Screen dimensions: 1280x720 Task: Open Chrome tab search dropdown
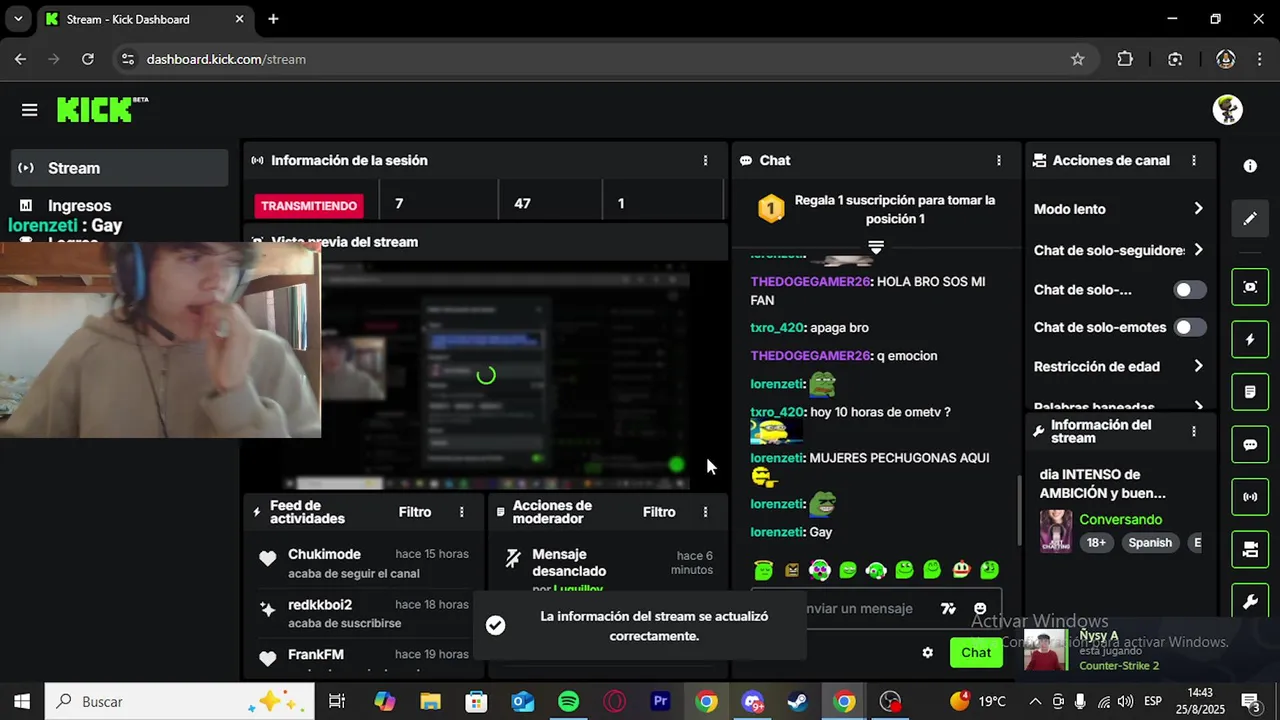pyautogui.click(x=18, y=19)
